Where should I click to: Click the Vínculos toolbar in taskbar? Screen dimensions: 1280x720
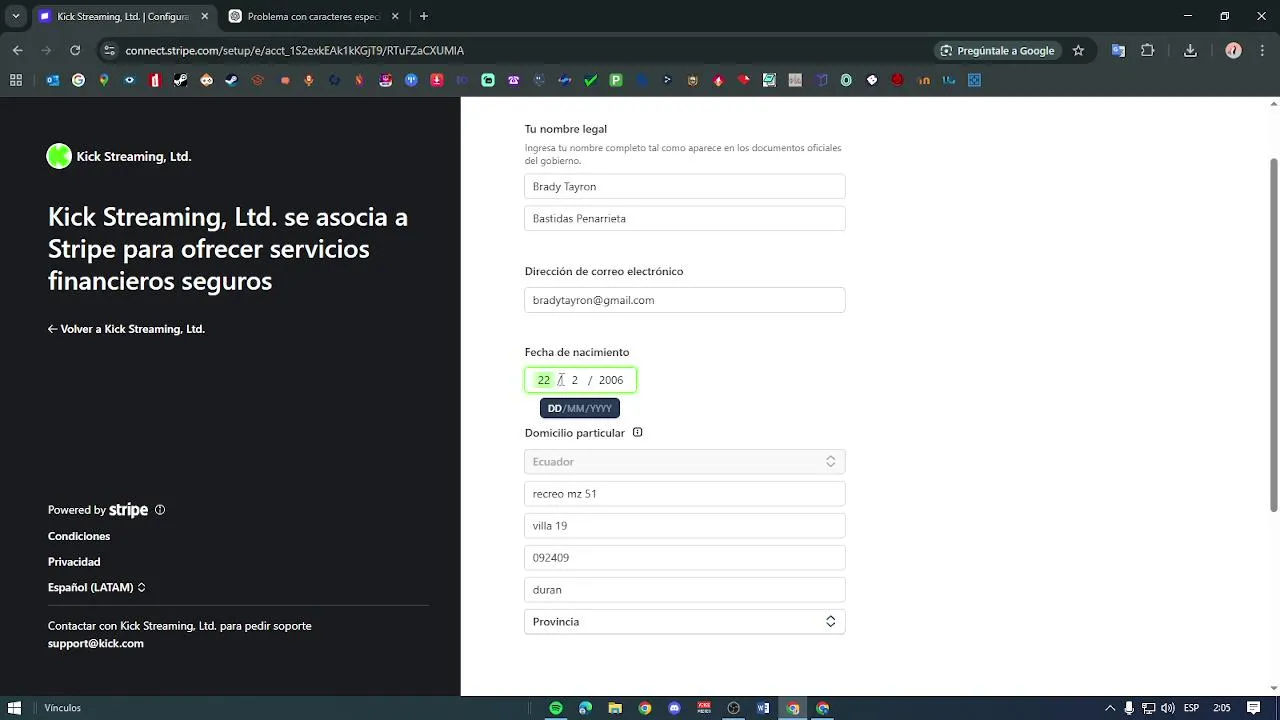[x=63, y=708]
